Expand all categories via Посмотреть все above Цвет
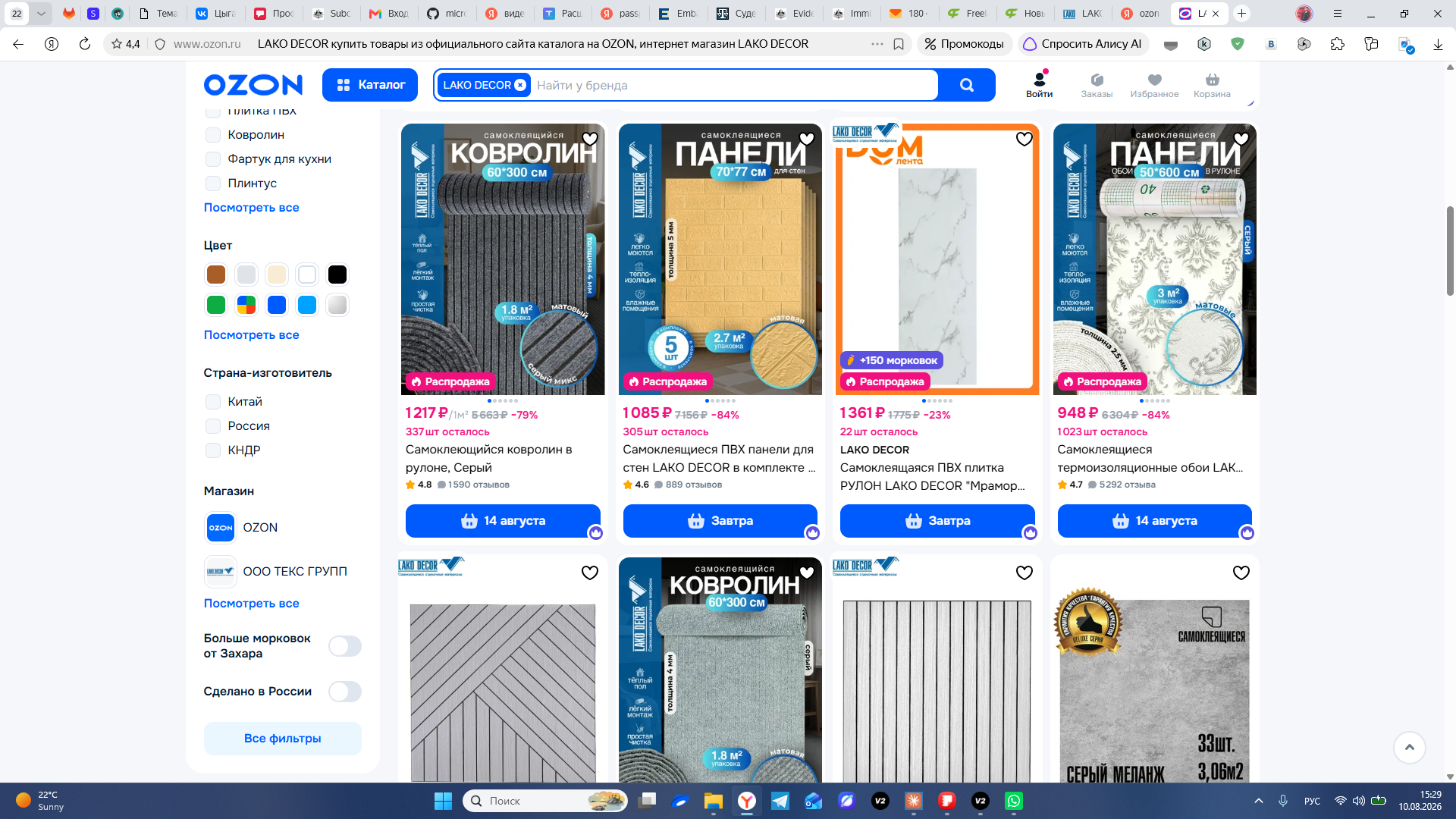 (x=251, y=208)
